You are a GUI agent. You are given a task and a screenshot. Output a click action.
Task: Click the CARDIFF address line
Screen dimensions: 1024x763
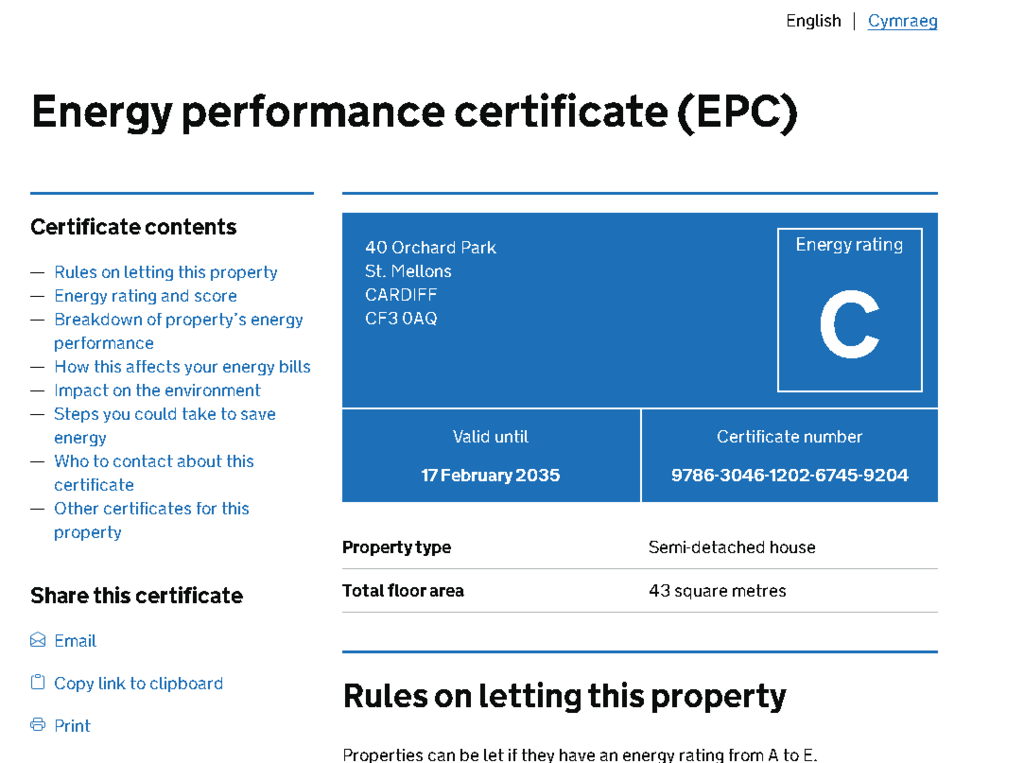(x=401, y=295)
